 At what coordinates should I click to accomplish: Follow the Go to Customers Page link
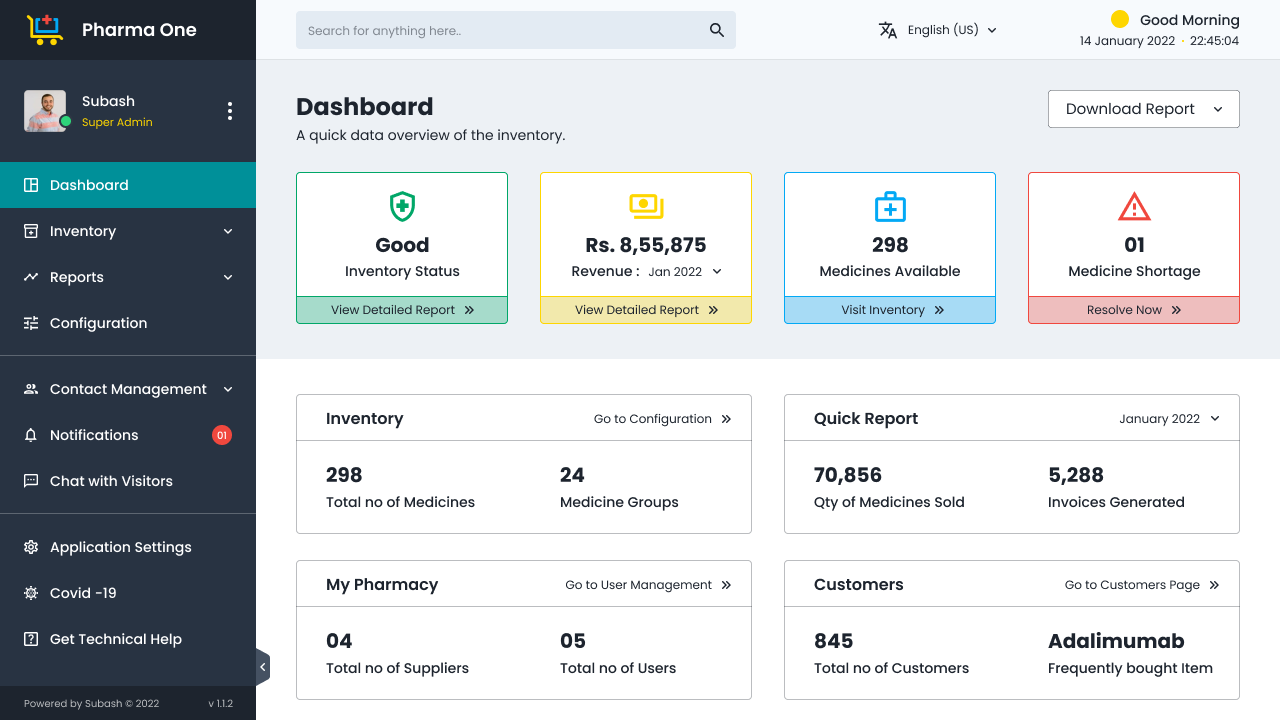coord(1142,585)
